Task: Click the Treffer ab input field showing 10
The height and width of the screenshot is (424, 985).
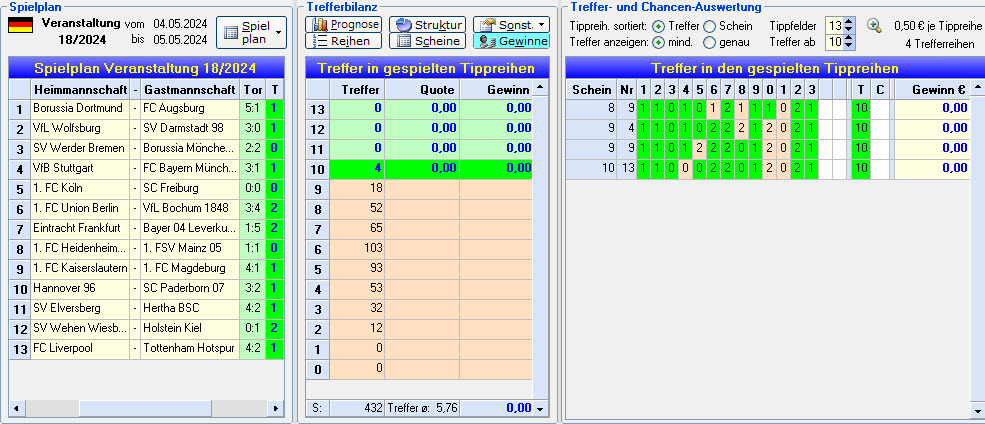Action: pyautogui.click(x=834, y=42)
